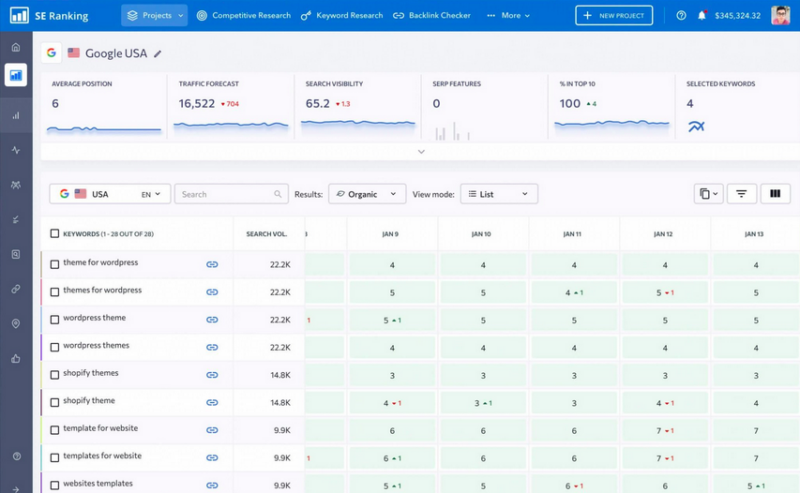
Task: Click the New Project button
Action: [x=614, y=15]
